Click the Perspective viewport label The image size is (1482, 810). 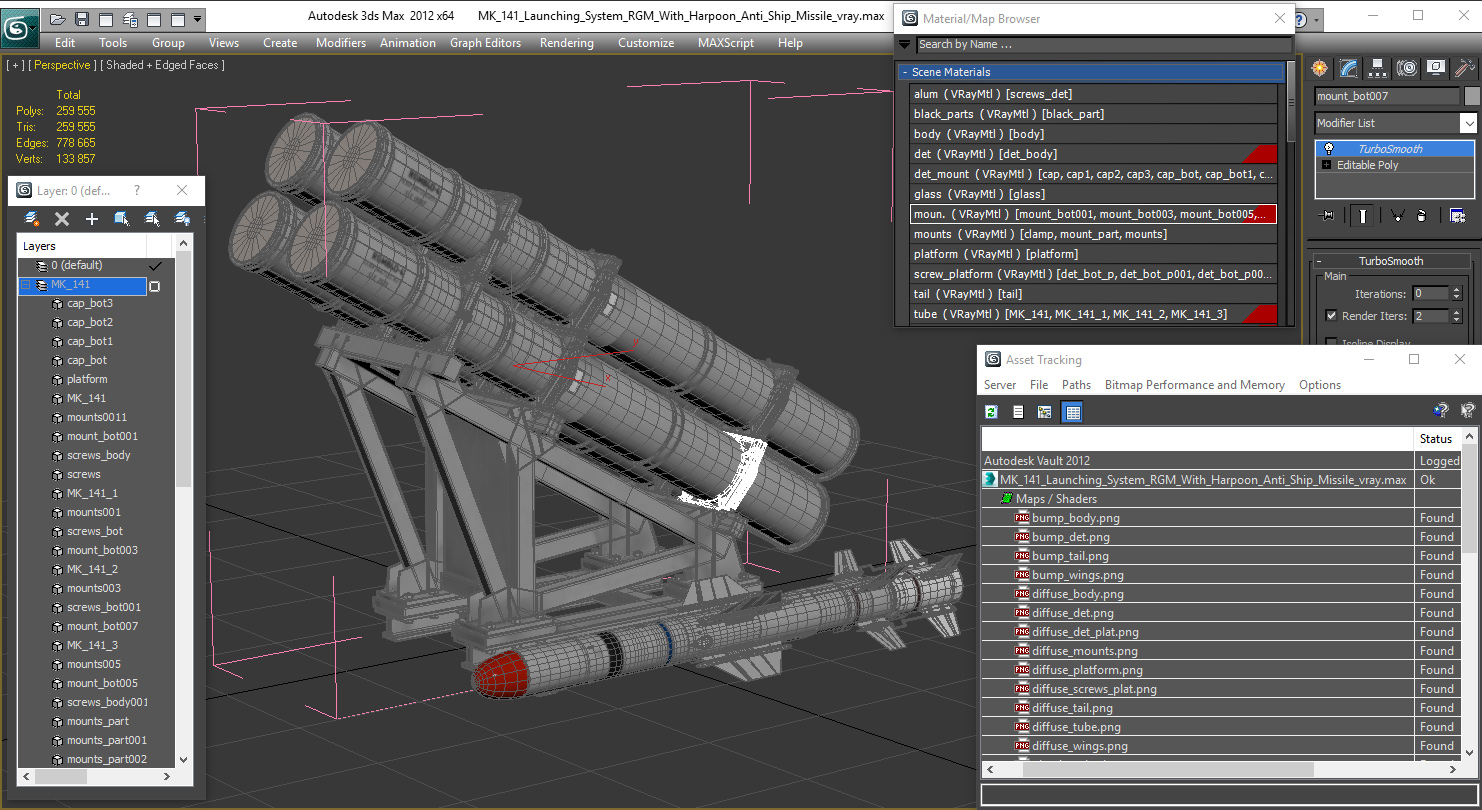[63, 65]
